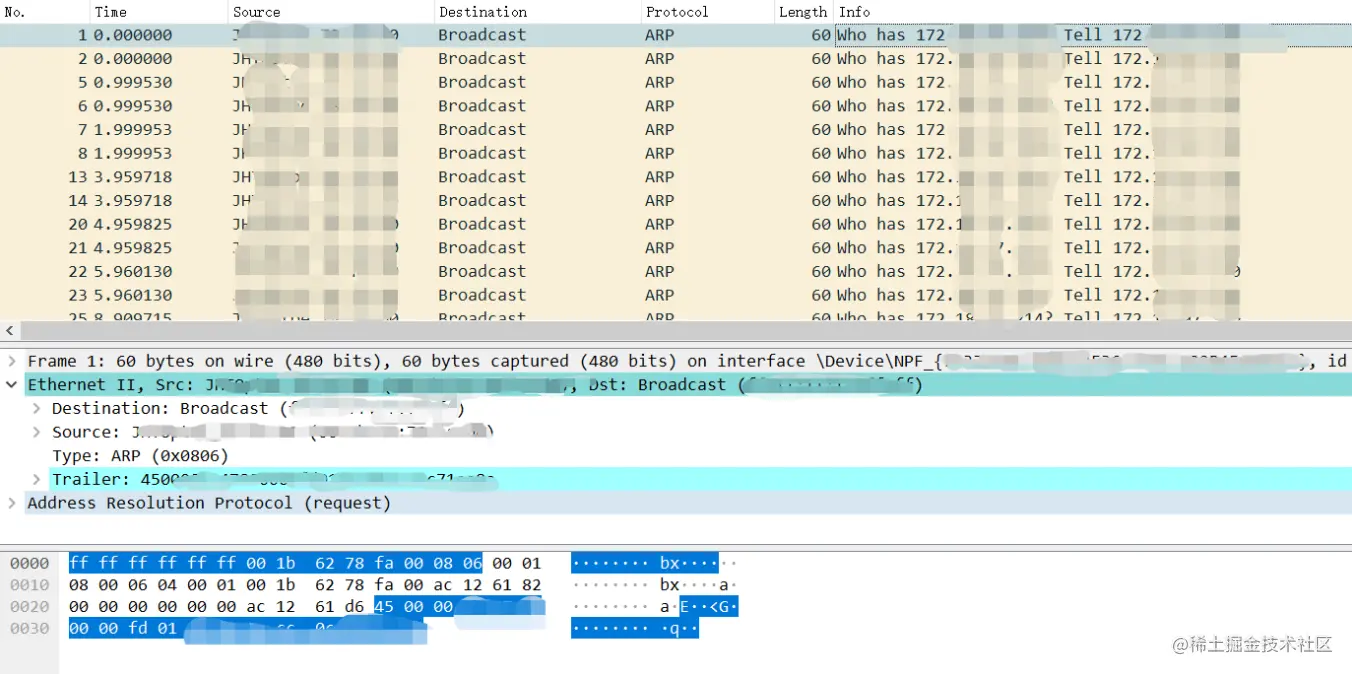Click the Length column header
This screenshot has width=1352, height=674.
804,12
